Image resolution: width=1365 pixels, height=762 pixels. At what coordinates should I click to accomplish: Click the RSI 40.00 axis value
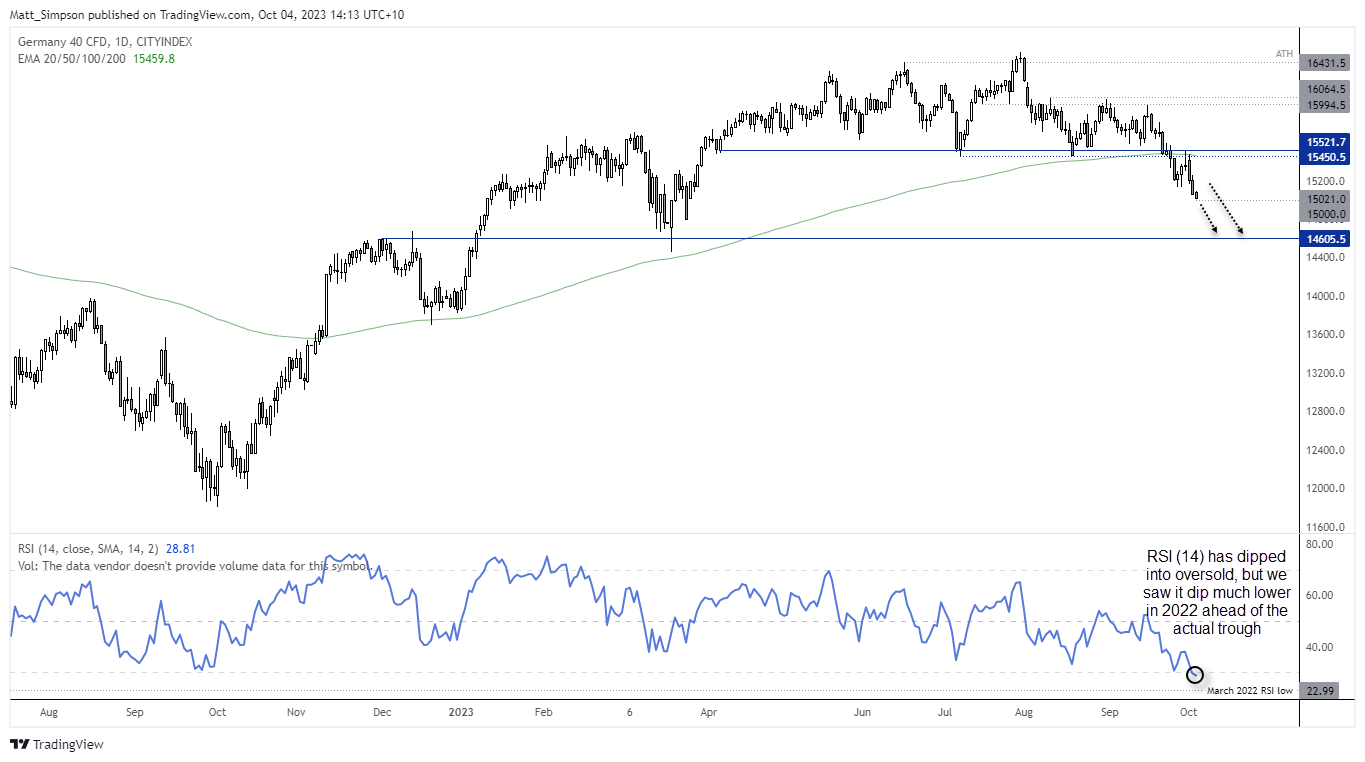pyautogui.click(x=1321, y=647)
